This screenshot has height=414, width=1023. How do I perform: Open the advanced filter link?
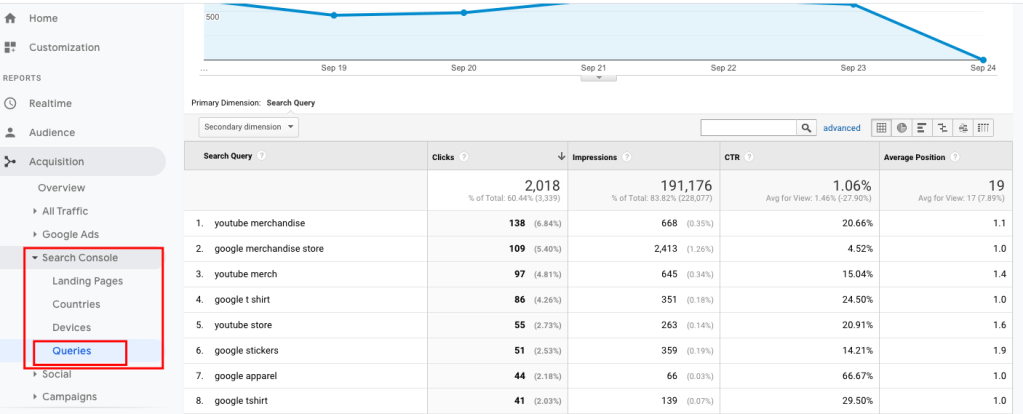coord(841,128)
